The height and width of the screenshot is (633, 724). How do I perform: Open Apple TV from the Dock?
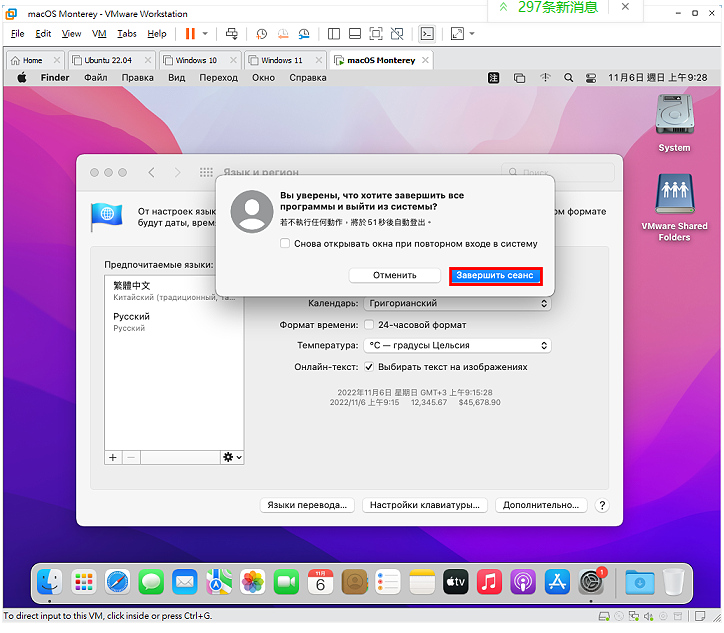455,581
